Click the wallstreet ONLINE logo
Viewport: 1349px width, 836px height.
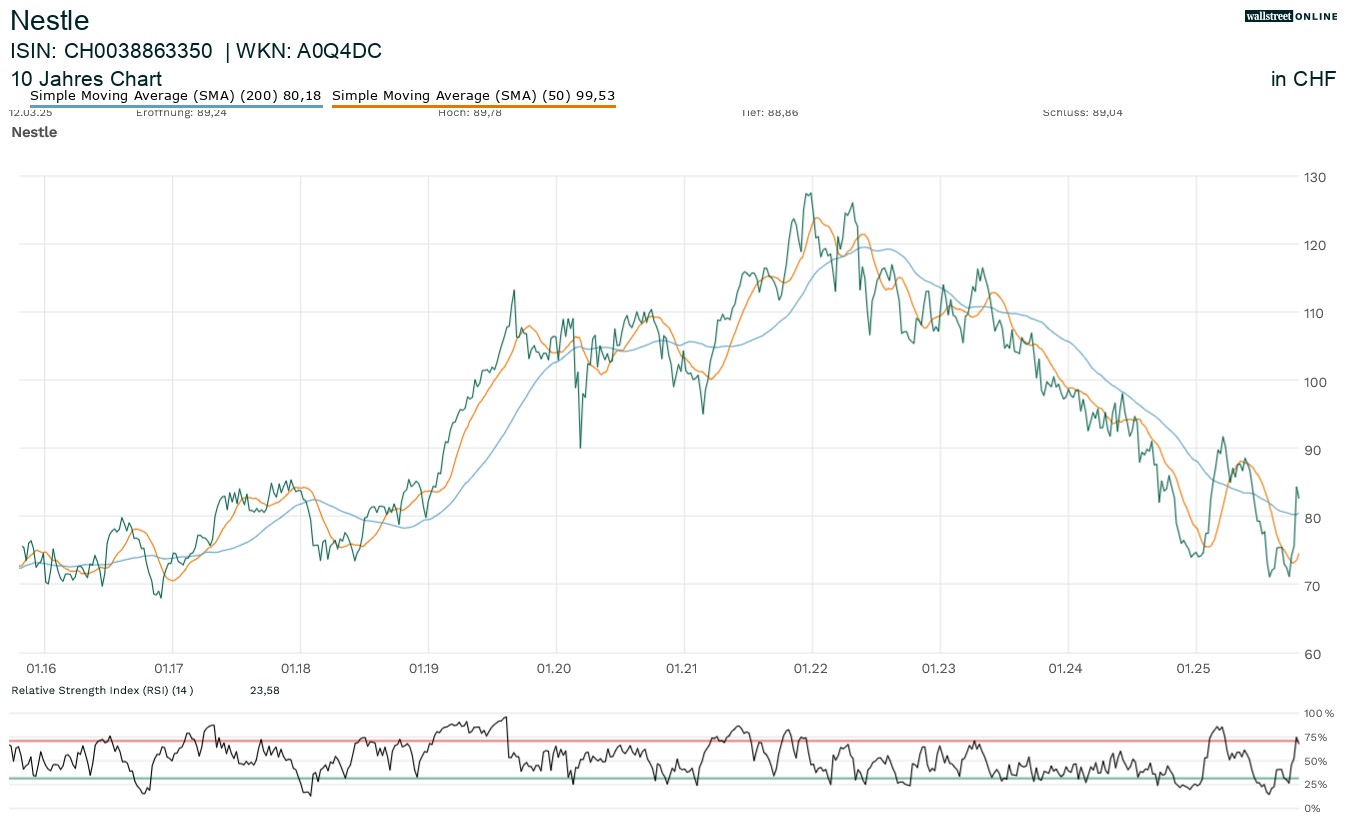point(1290,16)
